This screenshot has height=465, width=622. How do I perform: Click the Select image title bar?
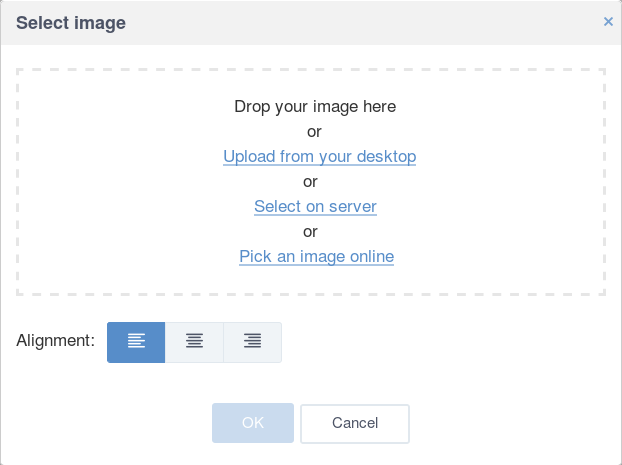(311, 23)
